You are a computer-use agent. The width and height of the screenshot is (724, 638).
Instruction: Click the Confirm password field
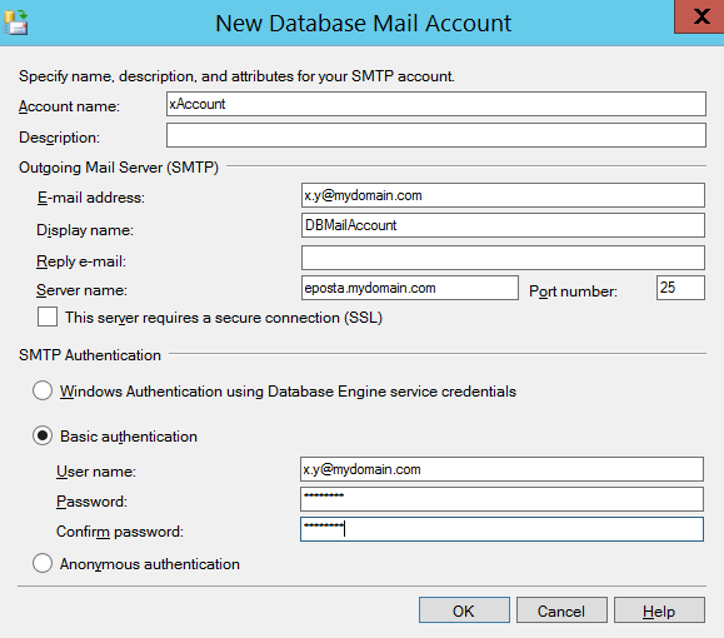pyautogui.click(x=502, y=529)
